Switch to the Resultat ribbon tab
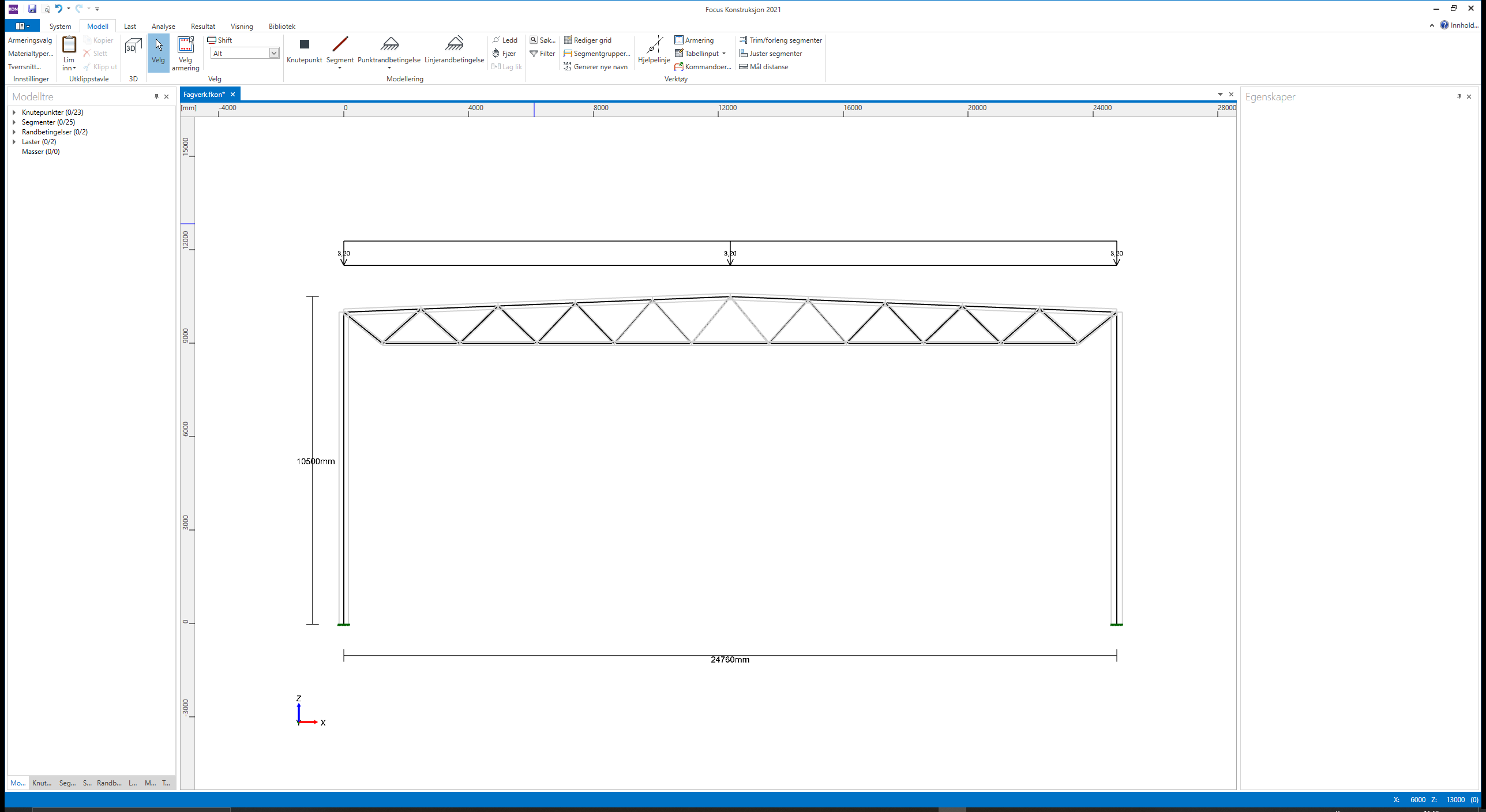This screenshot has height=812, width=1486. [203, 27]
